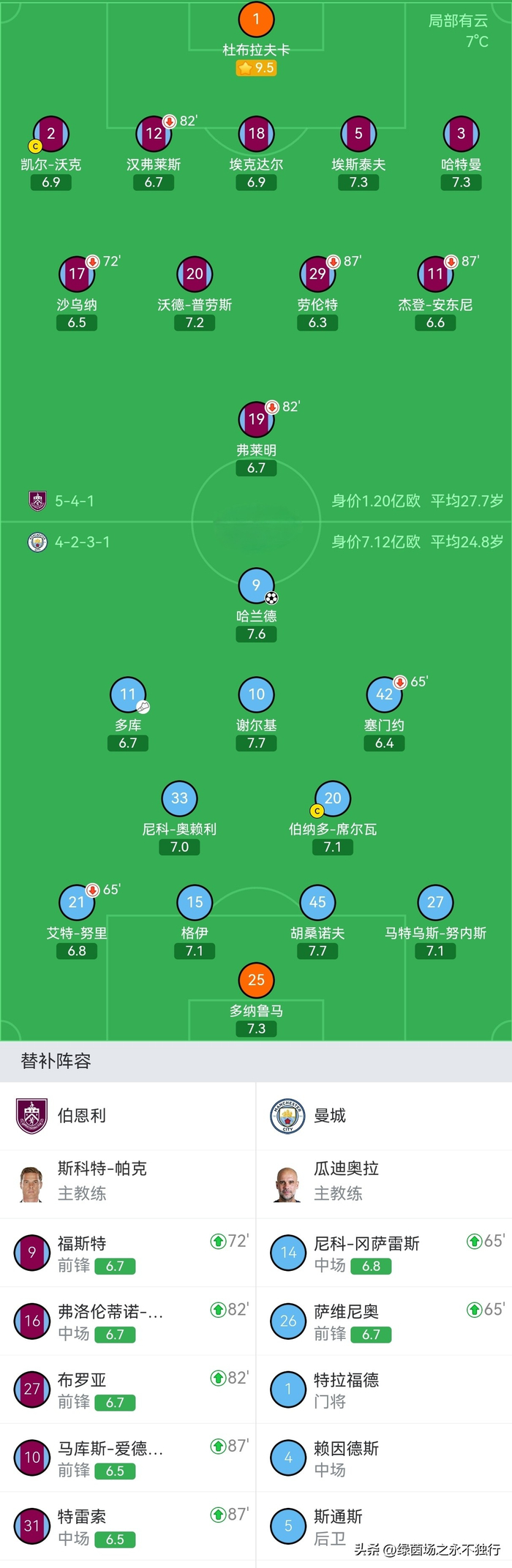The height and width of the screenshot is (1568, 512).
Task: Click 凯尔-沃克 number 2 captain icon
Action: 51,134
